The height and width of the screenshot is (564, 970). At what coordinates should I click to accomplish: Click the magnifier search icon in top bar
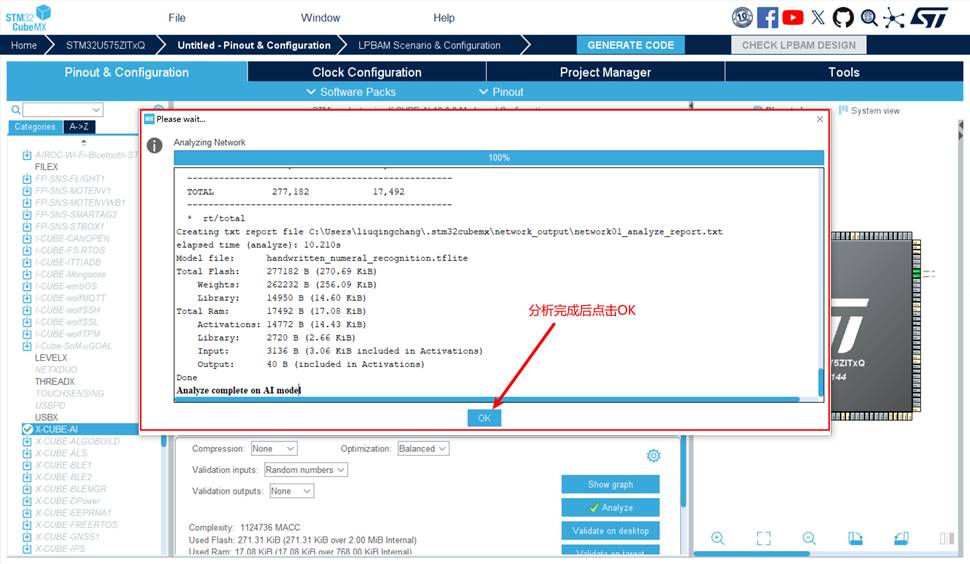point(869,17)
